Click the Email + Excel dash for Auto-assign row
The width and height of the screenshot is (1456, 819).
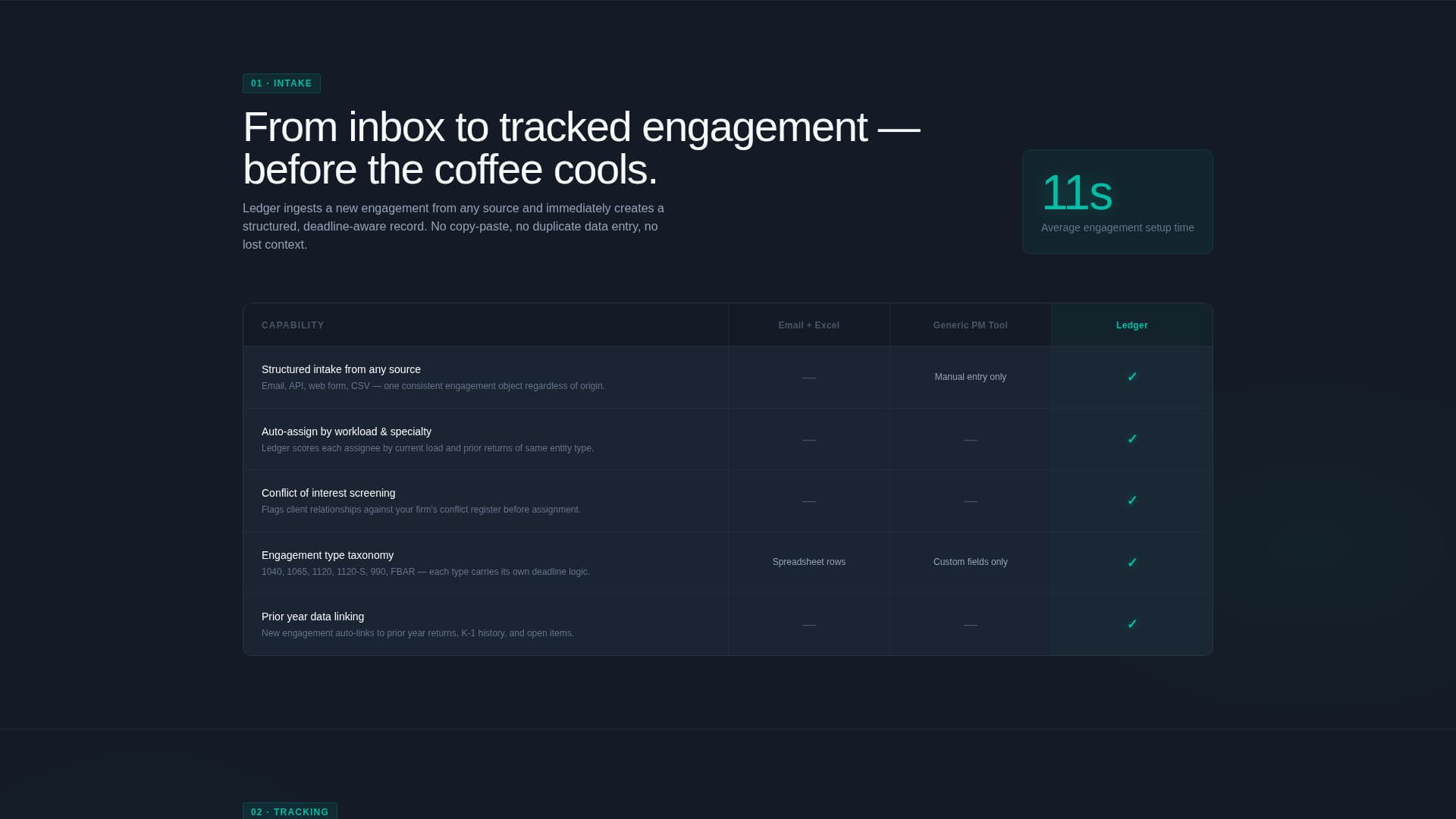click(x=808, y=440)
